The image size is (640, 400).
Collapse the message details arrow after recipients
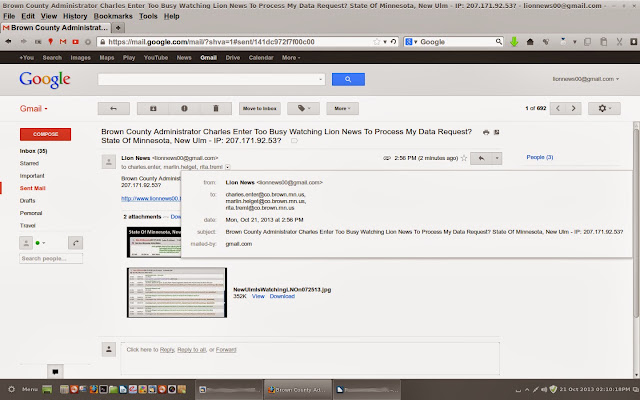pos(228,167)
